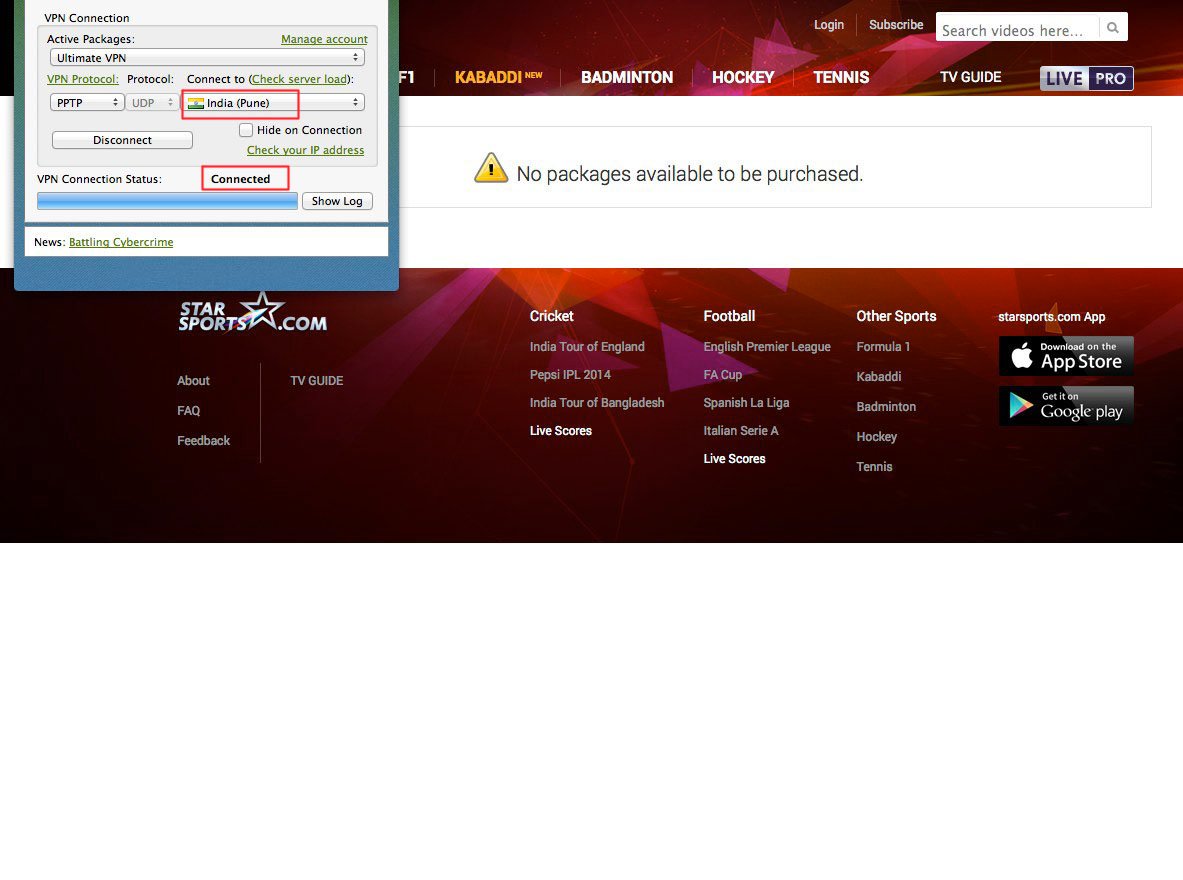The width and height of the screenshot is (1183, 880).
Task: Open Kabaddi footer link
Action: [879, 377]
